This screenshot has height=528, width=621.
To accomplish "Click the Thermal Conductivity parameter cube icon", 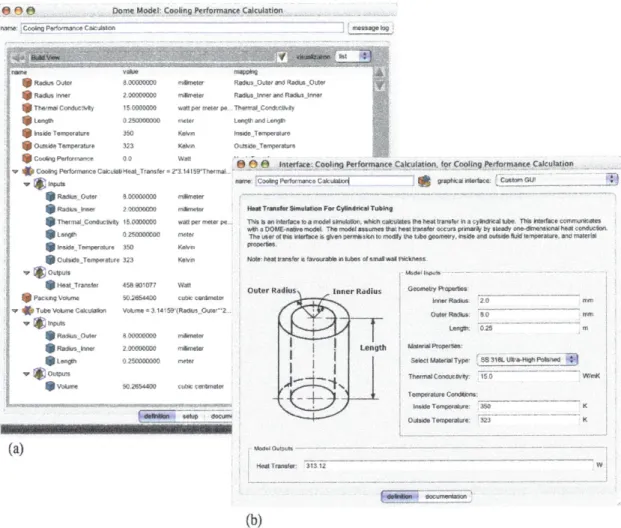I will (x=27, y=108).
